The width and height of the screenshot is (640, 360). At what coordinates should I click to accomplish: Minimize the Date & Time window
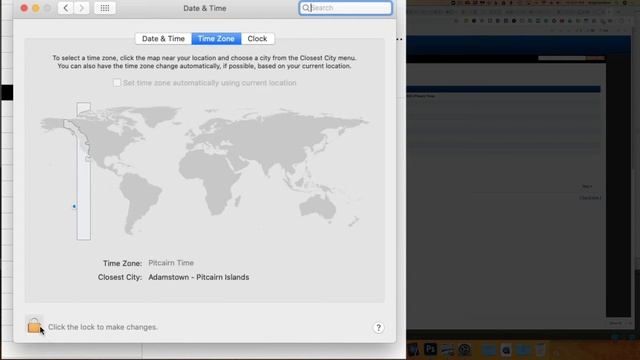click(36, 8)
